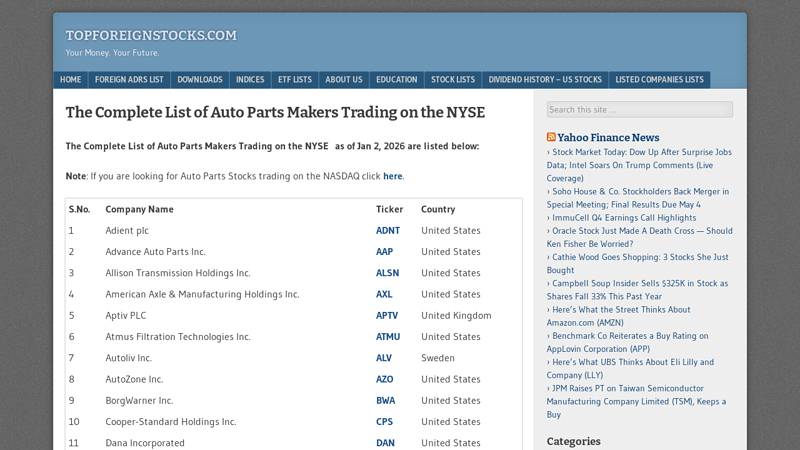
Task: Select the 'Adient plc' company name cell
Action: pyautogui.click(x=127, y=231)
